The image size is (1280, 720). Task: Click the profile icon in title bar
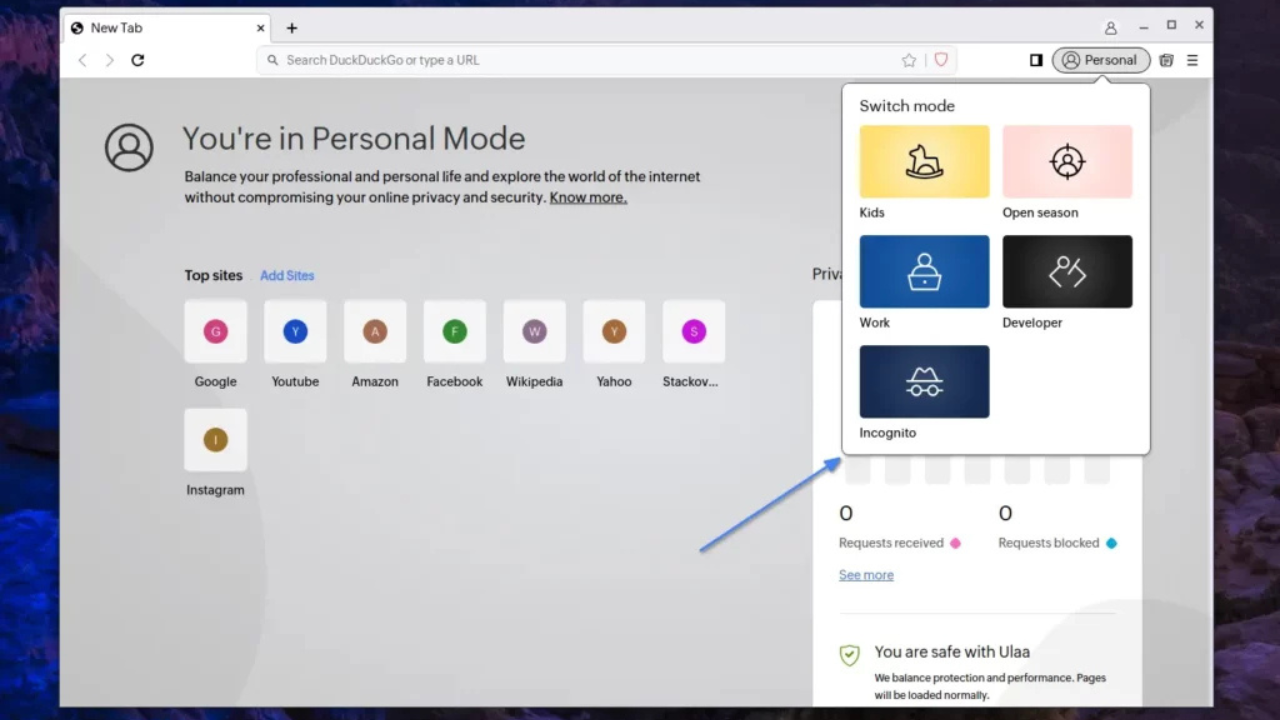pyautogui.click(x=1111, y=28)
